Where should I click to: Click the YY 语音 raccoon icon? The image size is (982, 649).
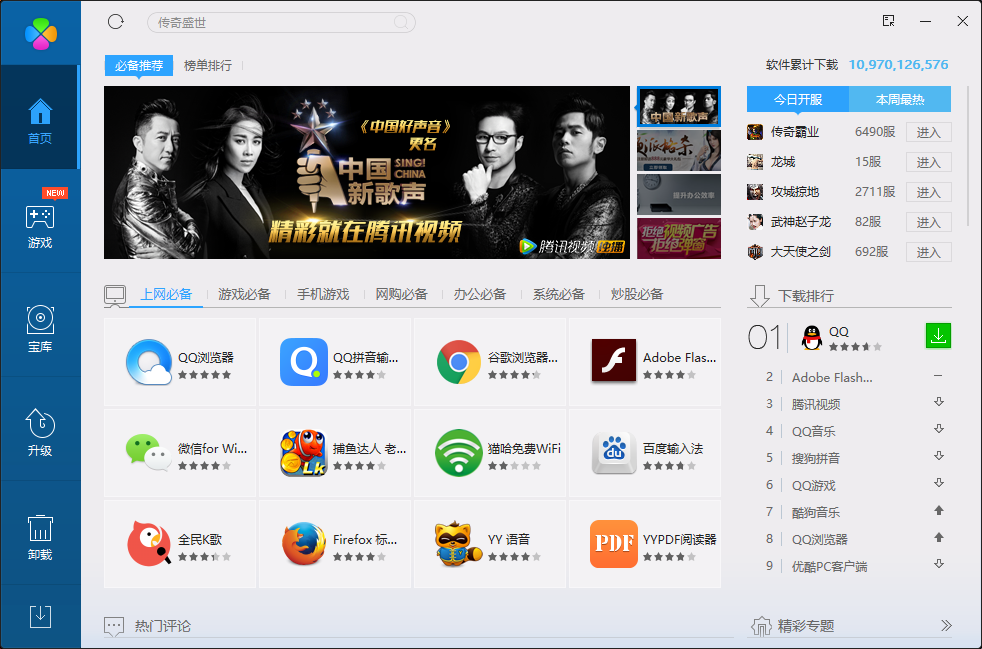[x=458, y=544]
